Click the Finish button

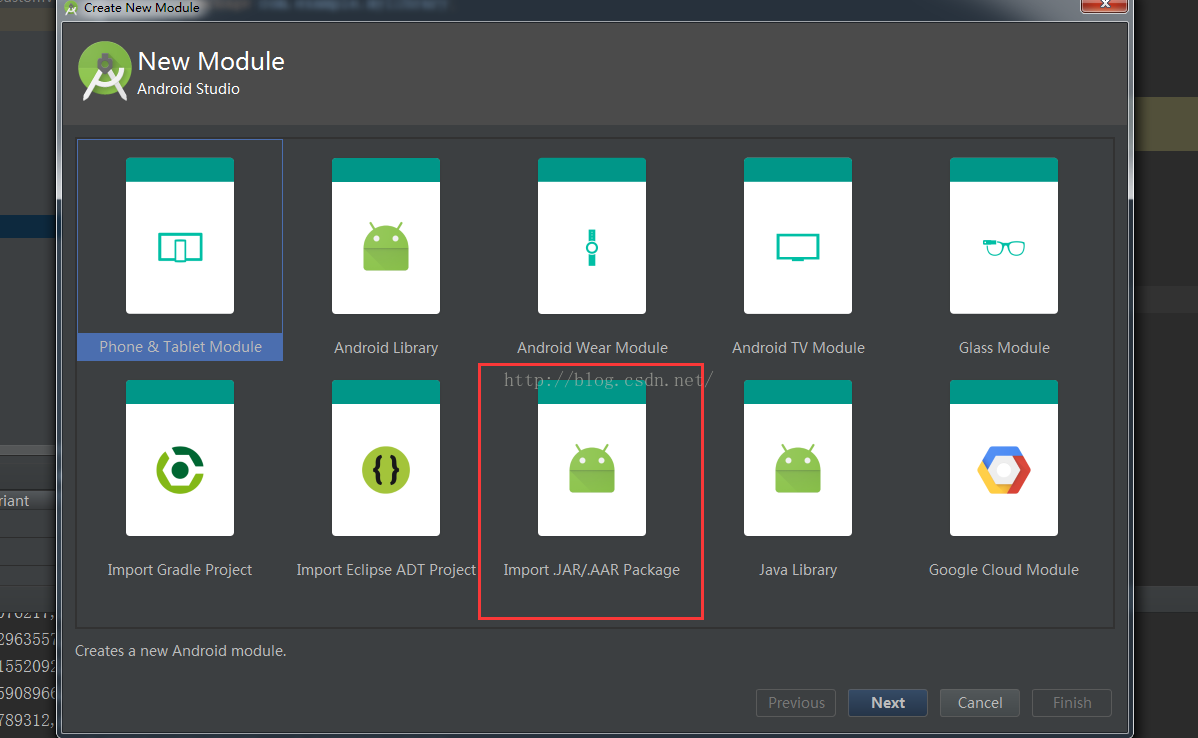1072,703
